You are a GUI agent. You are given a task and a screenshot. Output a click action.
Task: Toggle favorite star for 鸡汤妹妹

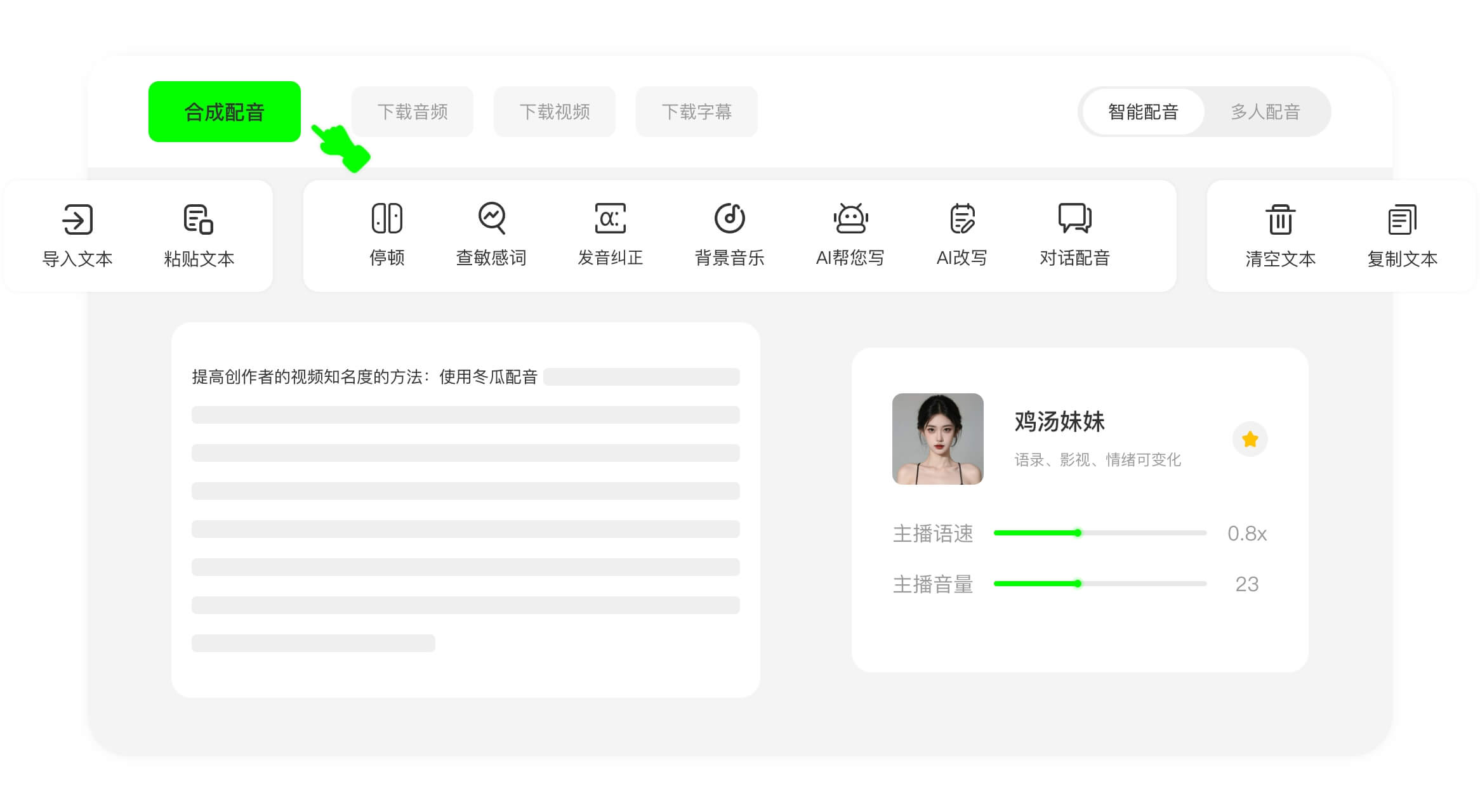tap(1250, 439)
